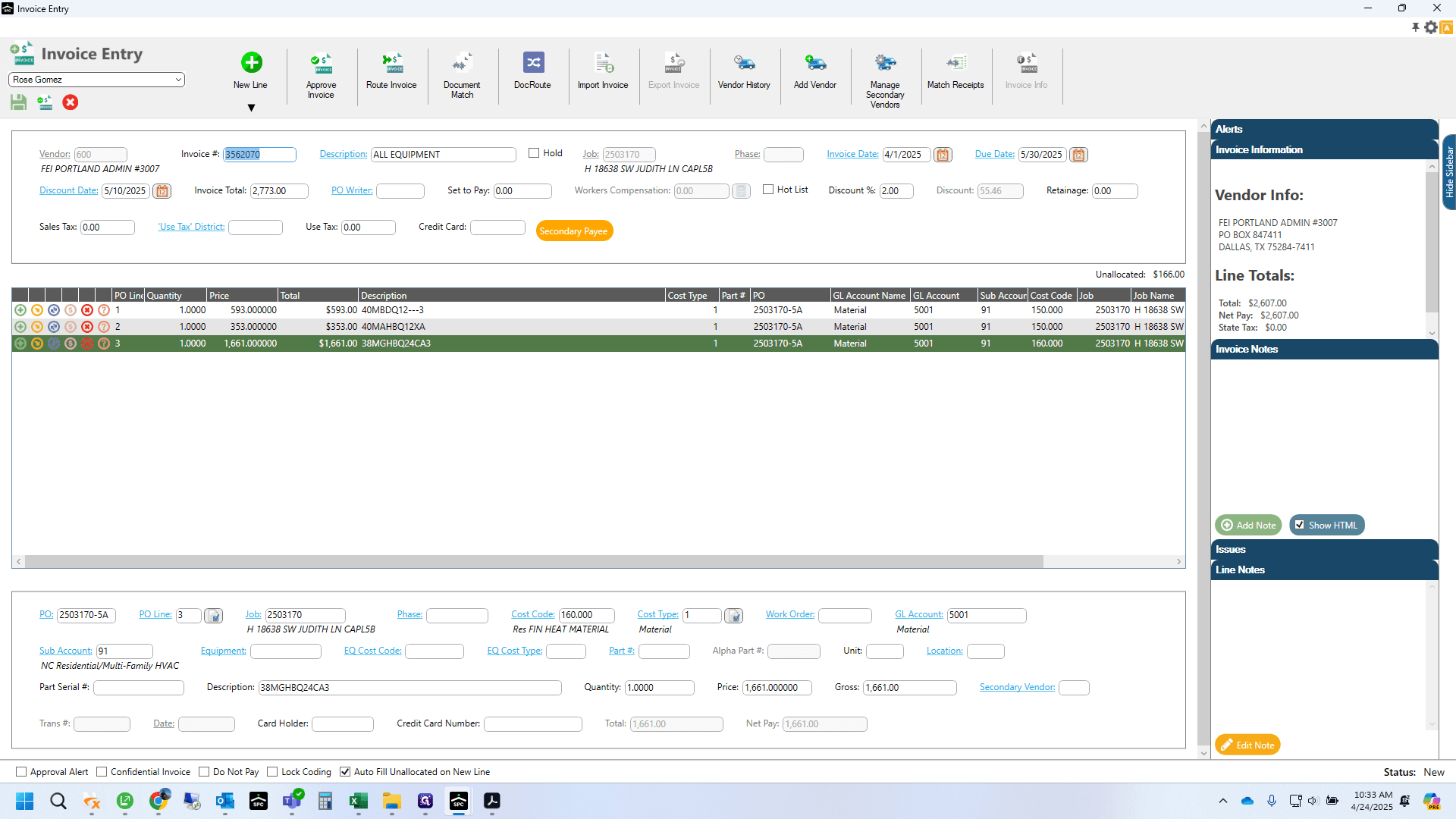Open the Document Match tool

click(462, 62)
